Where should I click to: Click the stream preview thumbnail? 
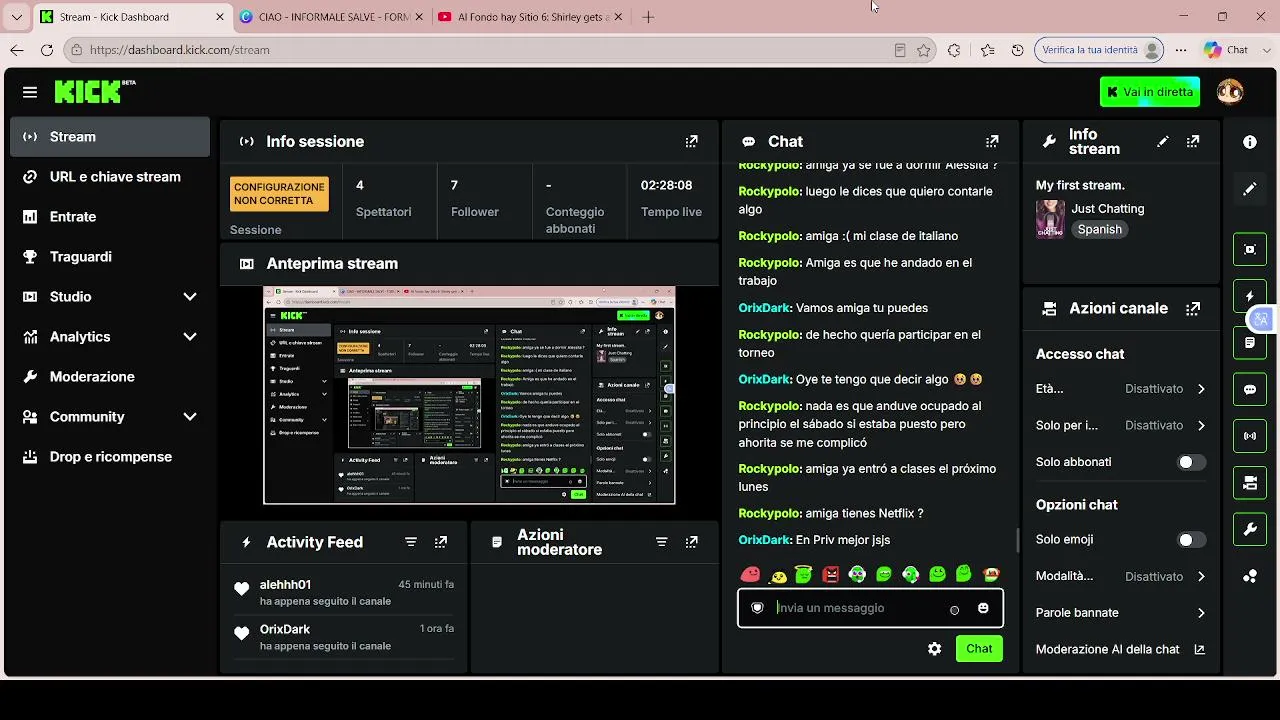[x=469, y=396]
